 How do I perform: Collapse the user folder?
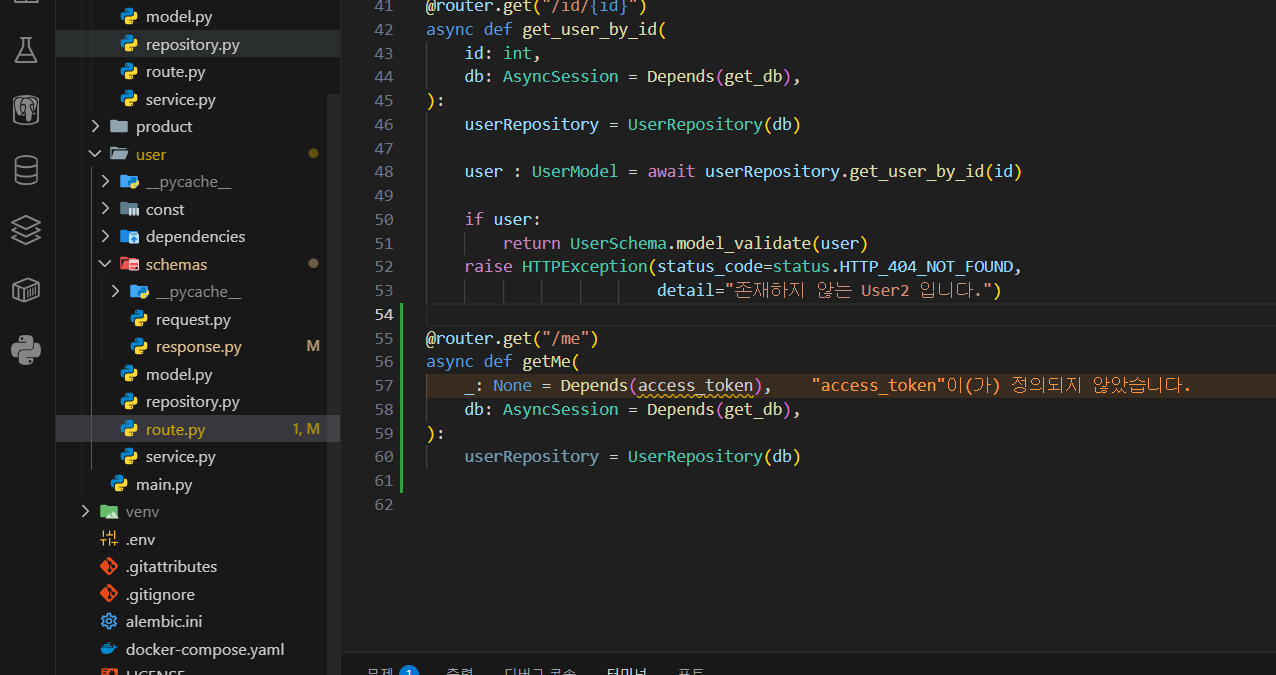96,154
